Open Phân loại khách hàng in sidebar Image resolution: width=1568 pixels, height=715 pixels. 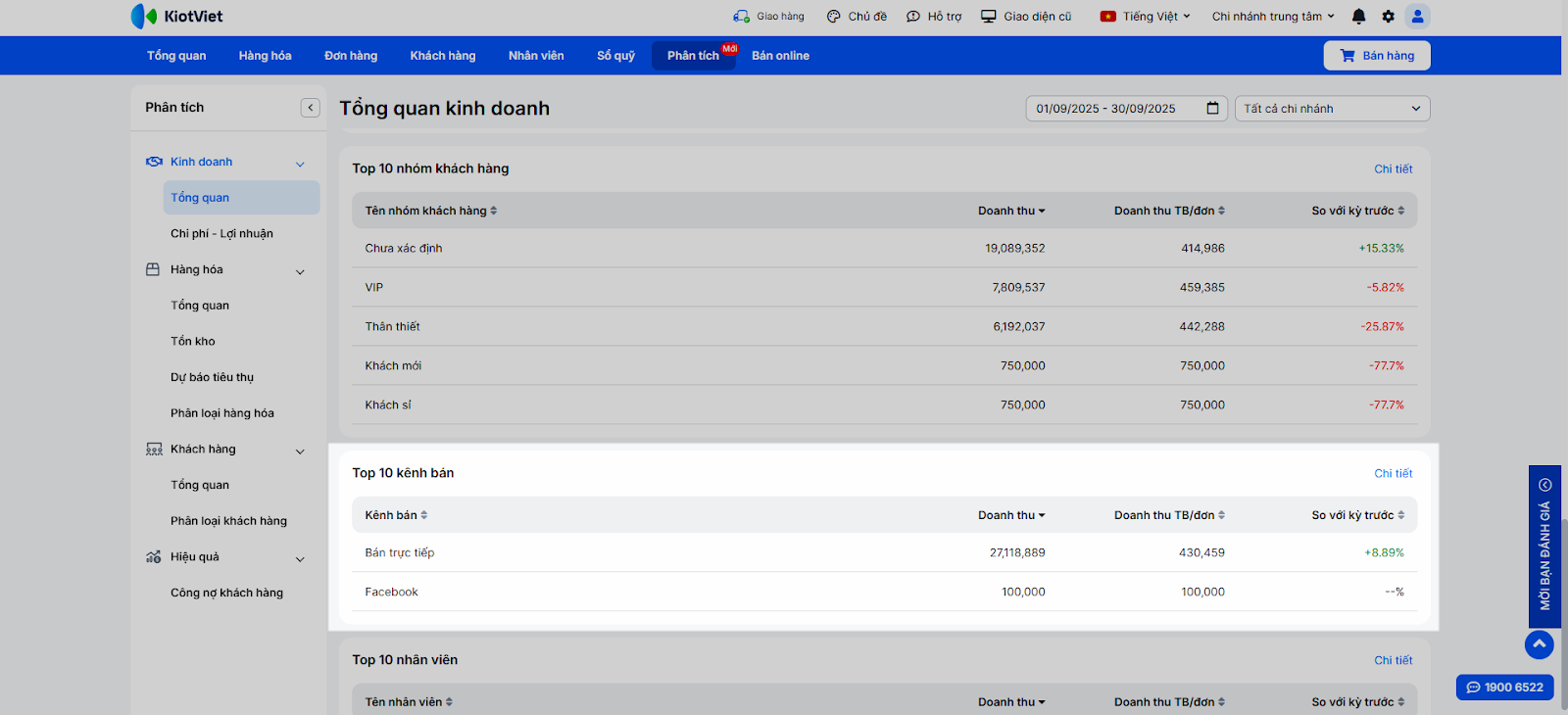229,521
